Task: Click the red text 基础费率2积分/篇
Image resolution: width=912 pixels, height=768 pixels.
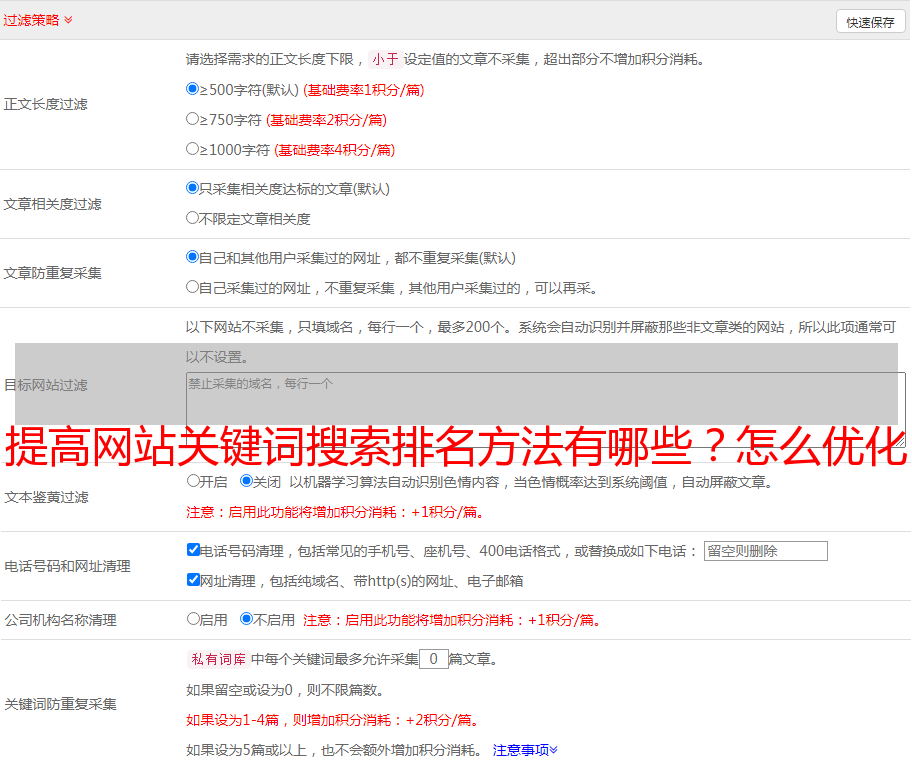Action: (326, 120)
